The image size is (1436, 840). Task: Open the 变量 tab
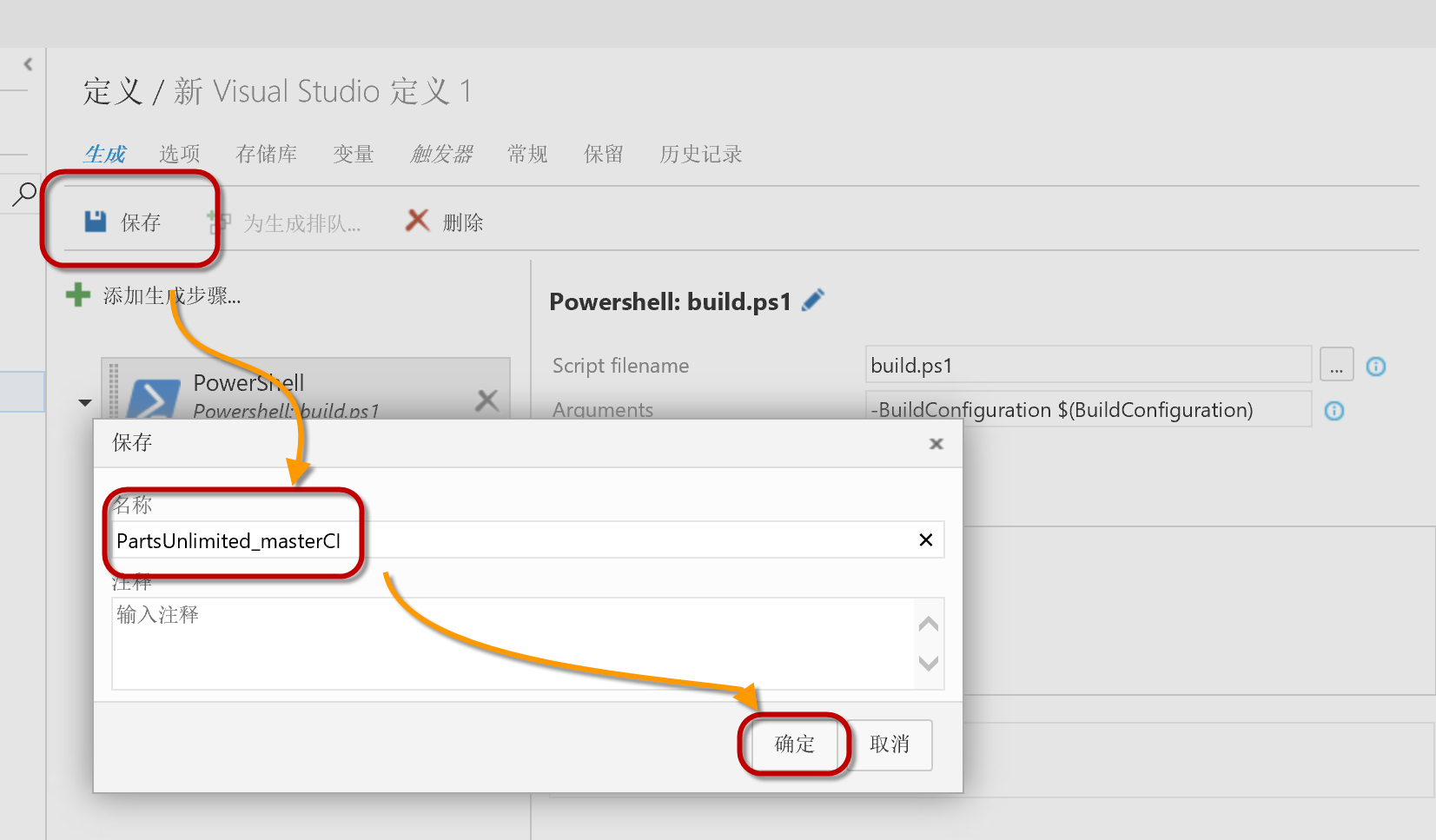(x=354, y=155)
